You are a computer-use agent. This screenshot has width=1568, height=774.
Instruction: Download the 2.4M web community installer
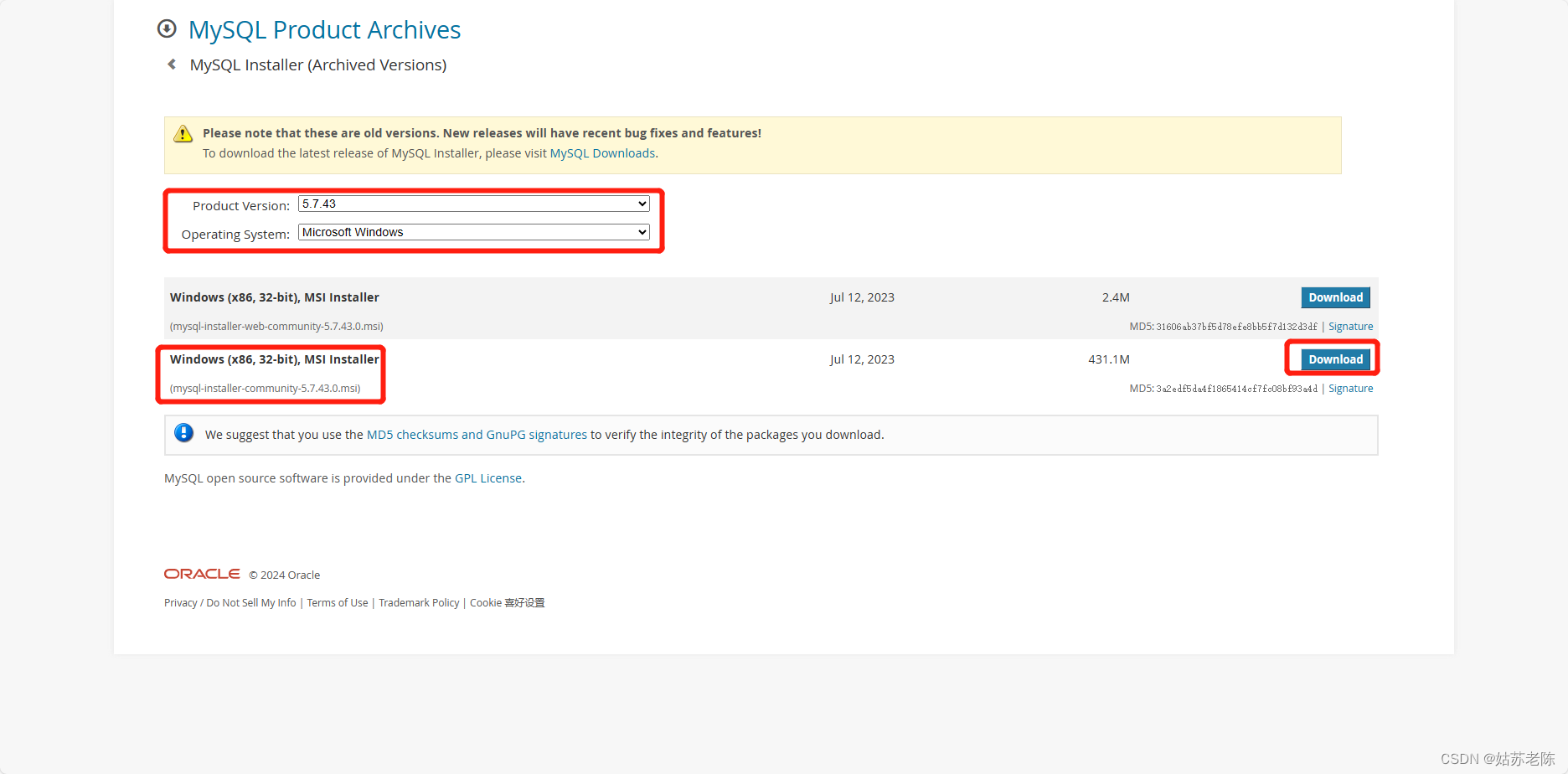point(1335,297)
